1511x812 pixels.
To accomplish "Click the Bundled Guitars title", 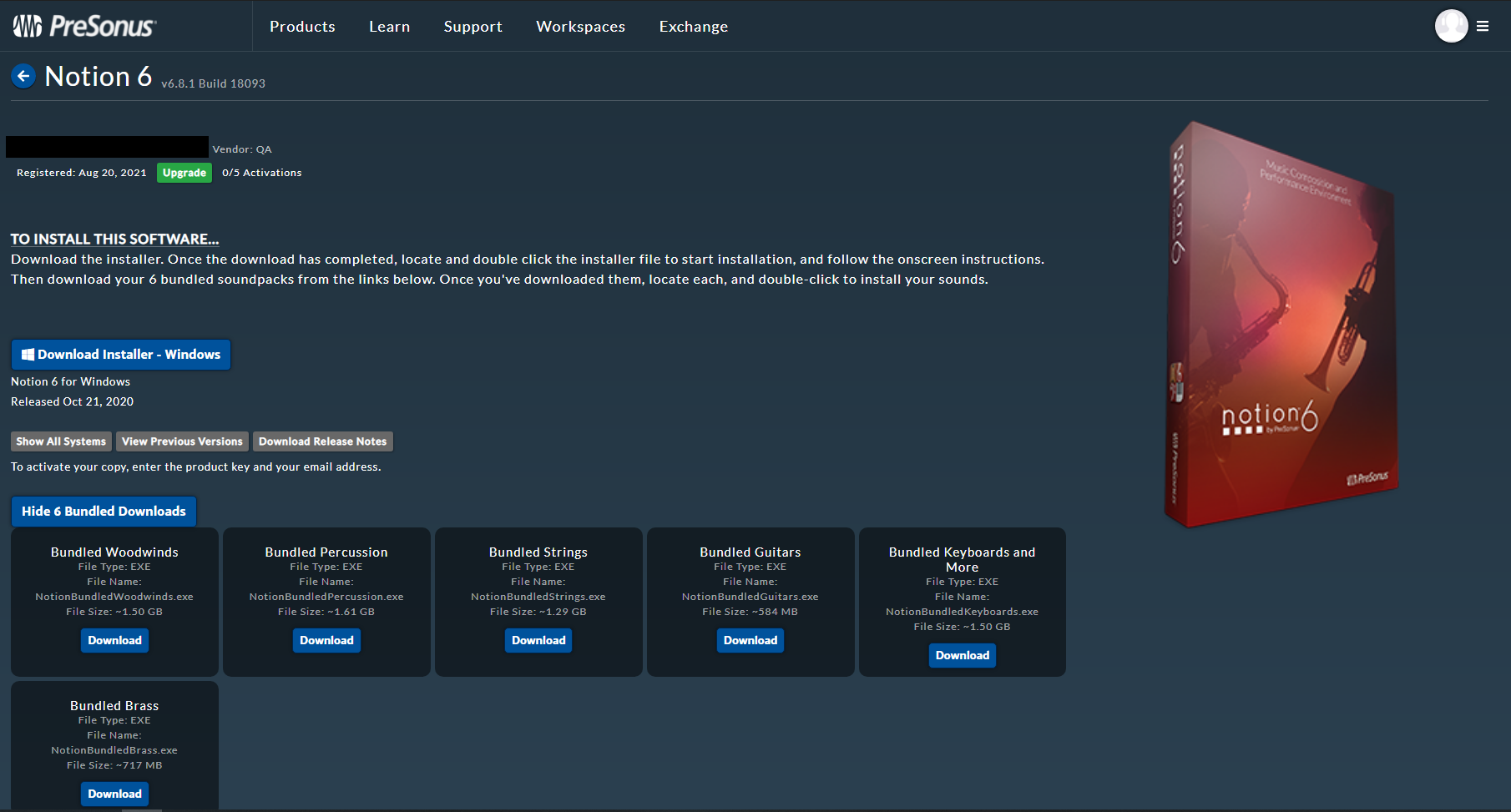I will pyautogui.click(x=750, y=552).
